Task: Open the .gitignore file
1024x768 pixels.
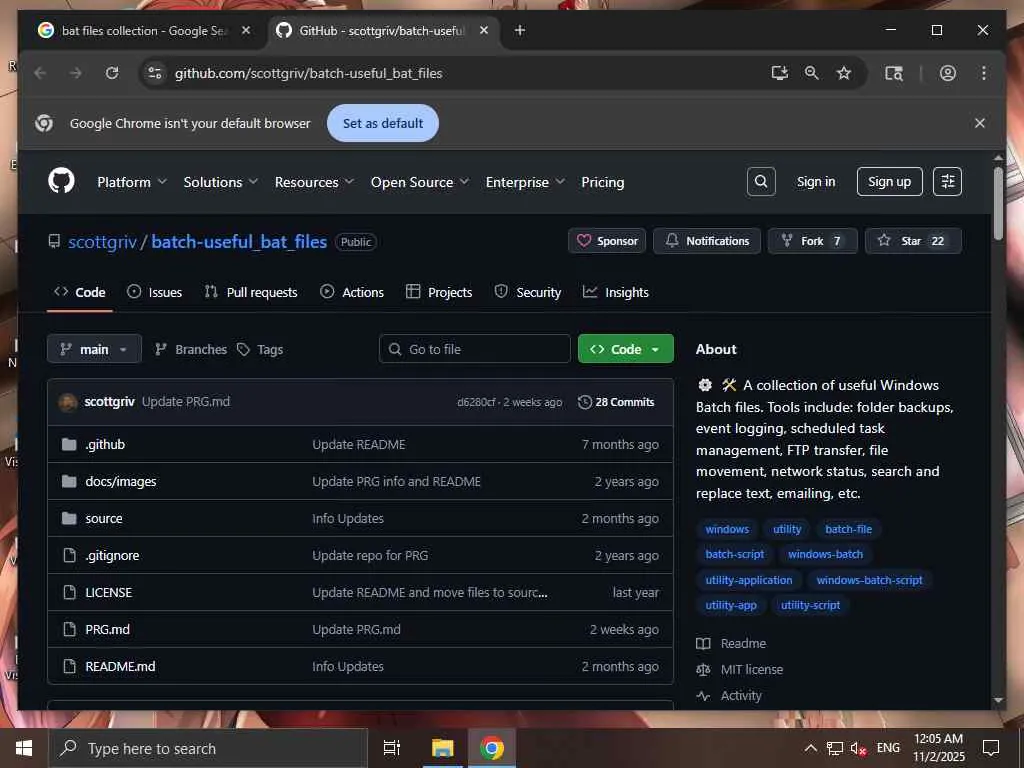Action: (x=112, y=556)
